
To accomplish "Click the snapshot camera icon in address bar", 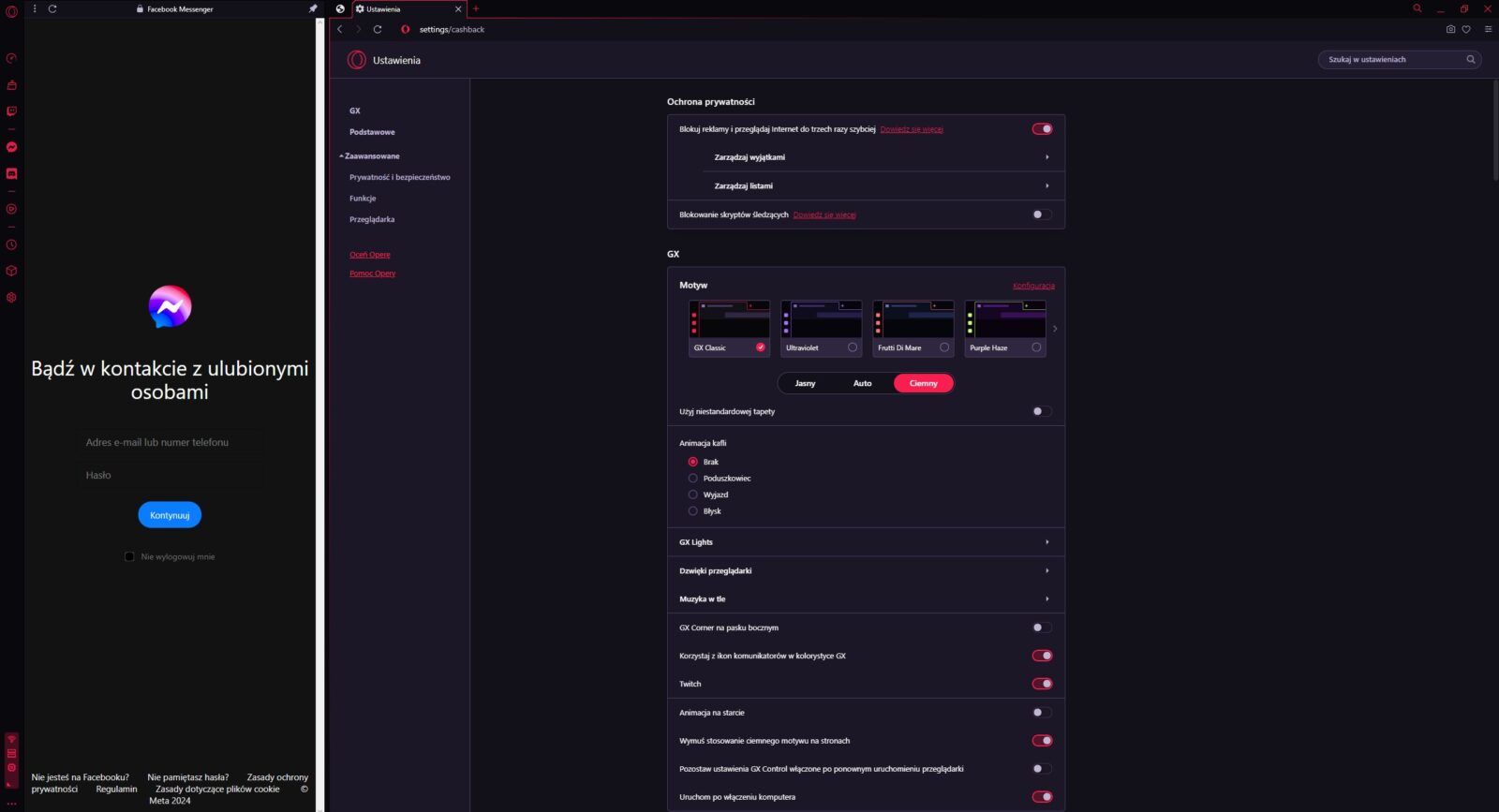I will pos(1450,29).
